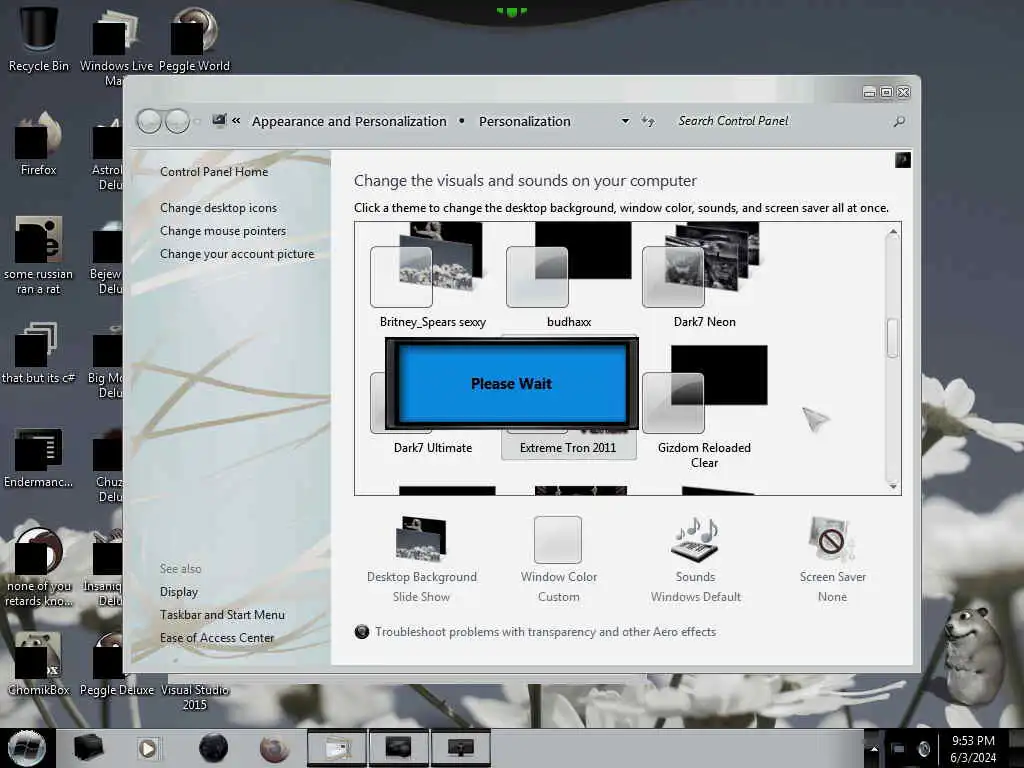Click Troubleshoot problems with transparency link
1024x768 pixels.
point(545,632)
